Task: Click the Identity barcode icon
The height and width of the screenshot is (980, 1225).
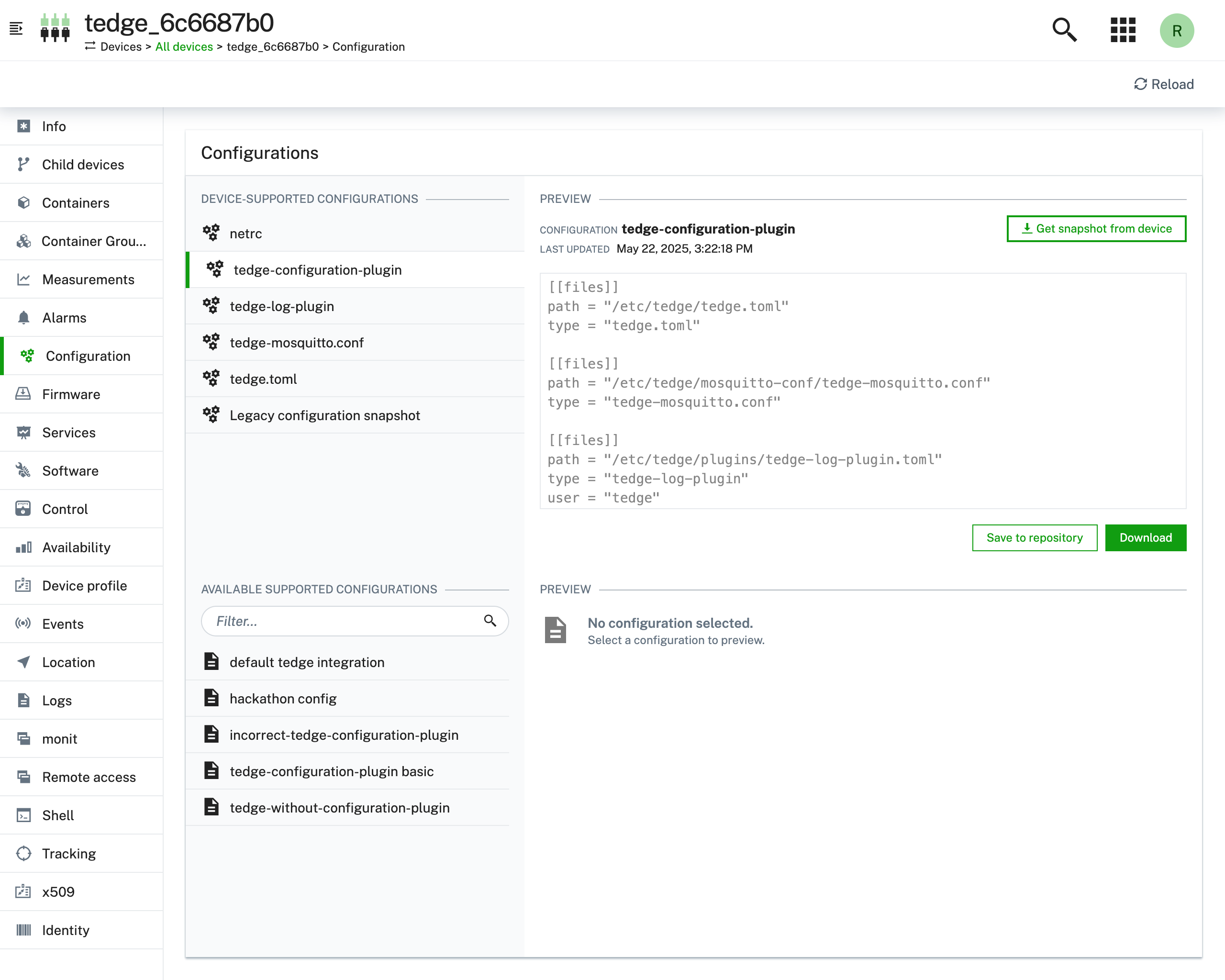Action: [23, 930]
